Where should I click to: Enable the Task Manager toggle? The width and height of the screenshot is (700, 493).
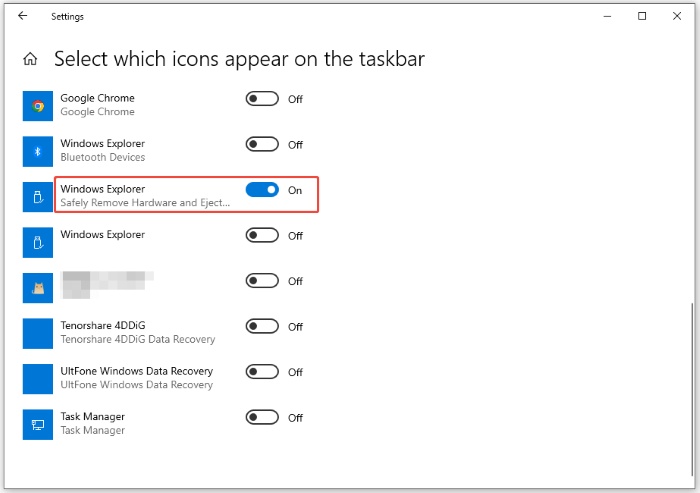click(x=262, y=418)
